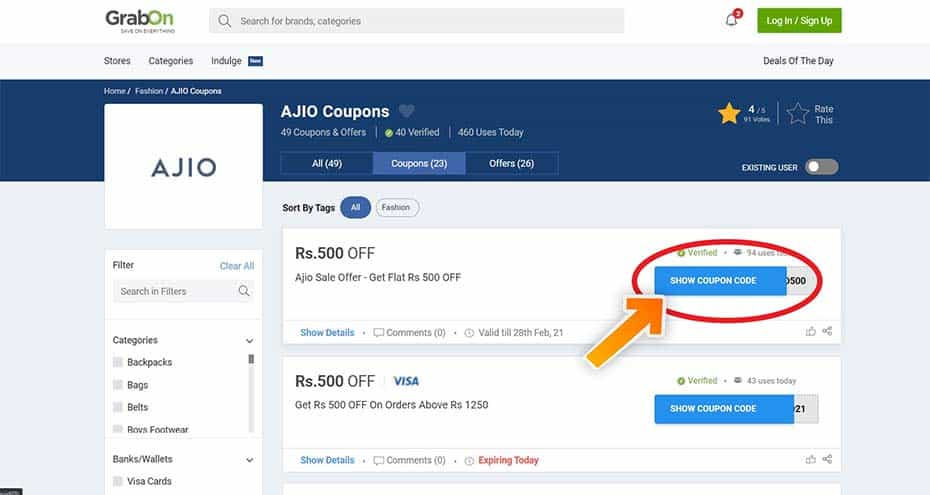This screenshot has height=495, width=930.
Task: Click 'Valid till 28th Feb, 21' text
Action: click(521, 333)
